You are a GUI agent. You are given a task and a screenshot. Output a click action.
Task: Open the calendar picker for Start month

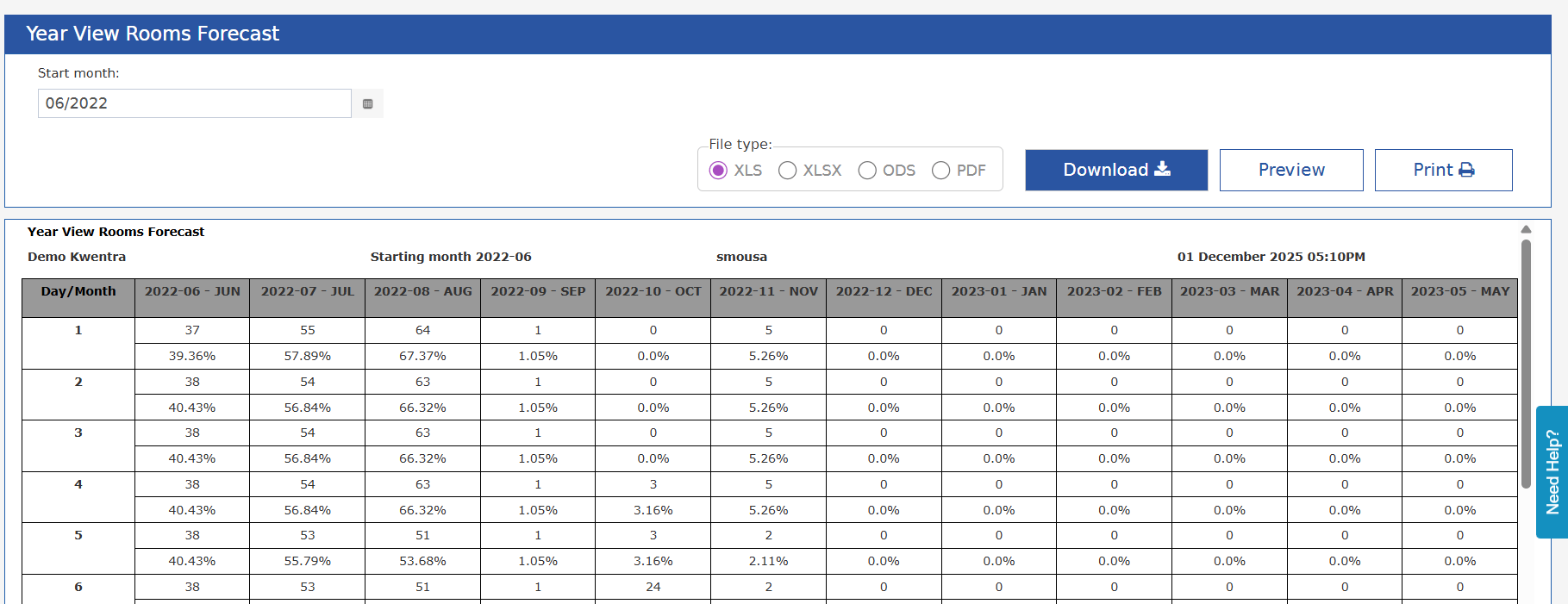coord(367,103)
